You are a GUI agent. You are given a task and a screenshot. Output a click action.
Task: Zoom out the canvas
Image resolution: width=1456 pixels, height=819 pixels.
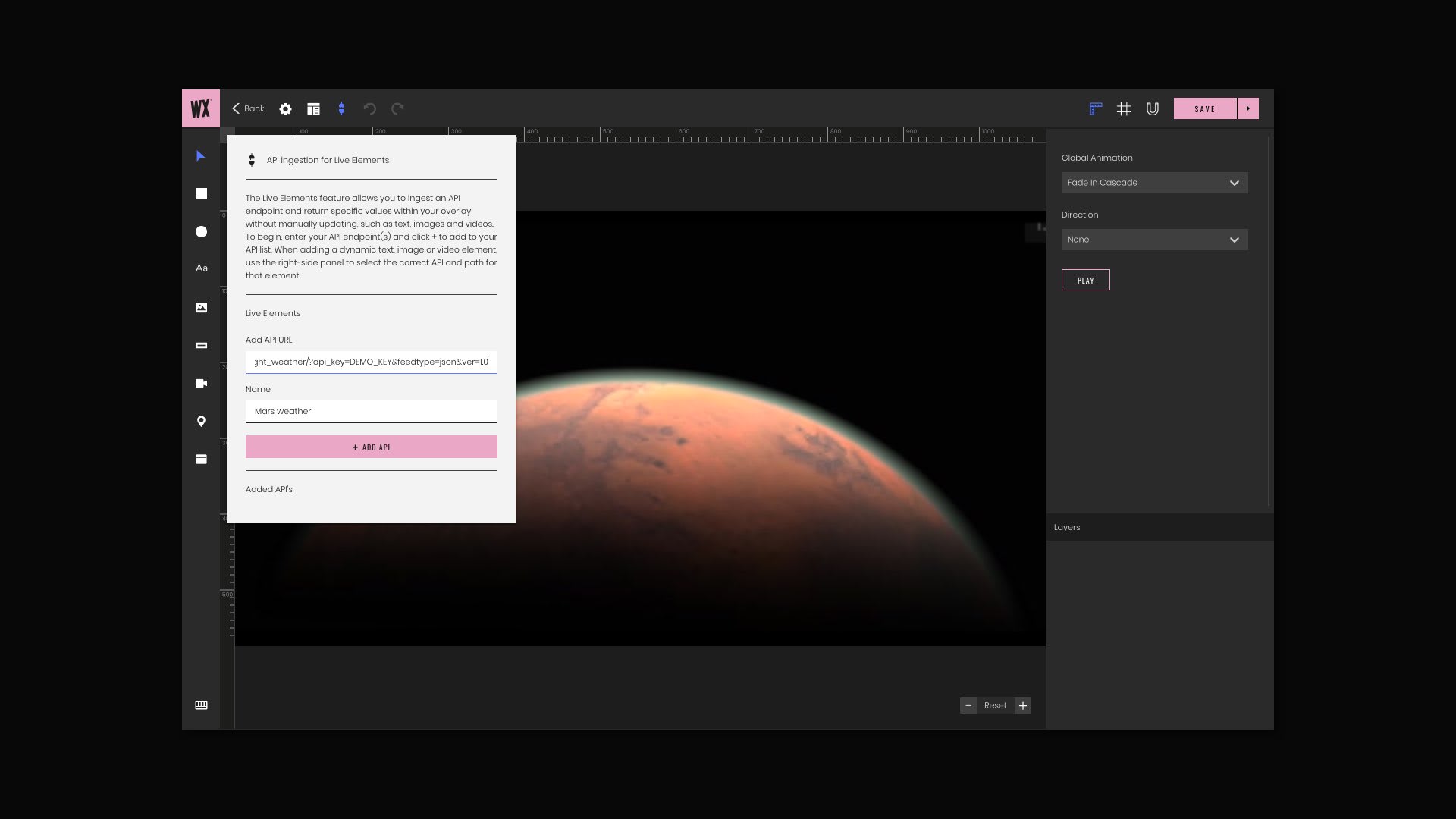pyautogui.click(x=968, y=705)
